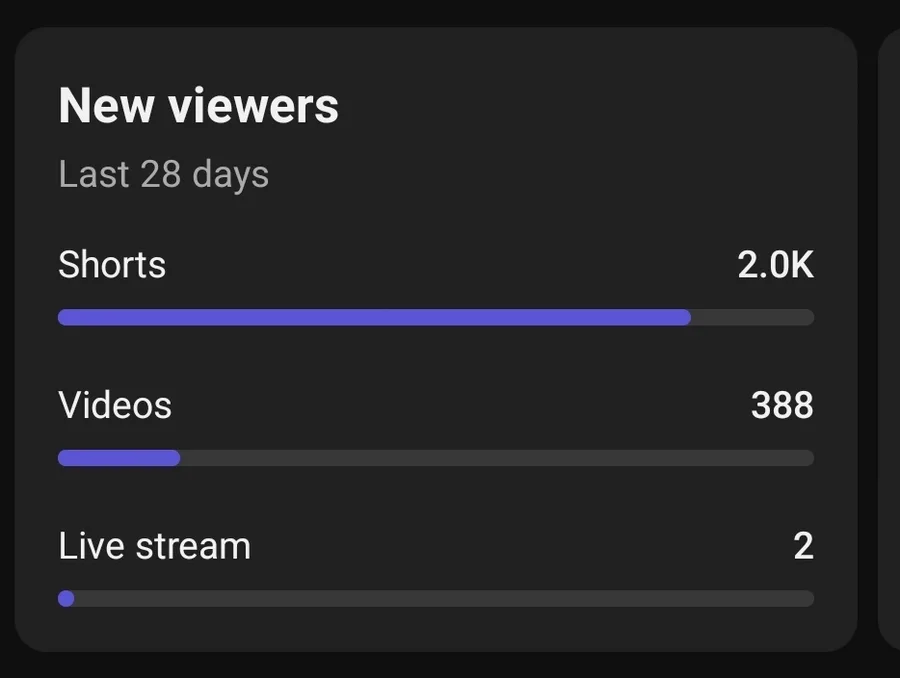This screenshot has width=900, height=678.
Task: Click the "New viewers" card heading
Action: click(198, 106)
